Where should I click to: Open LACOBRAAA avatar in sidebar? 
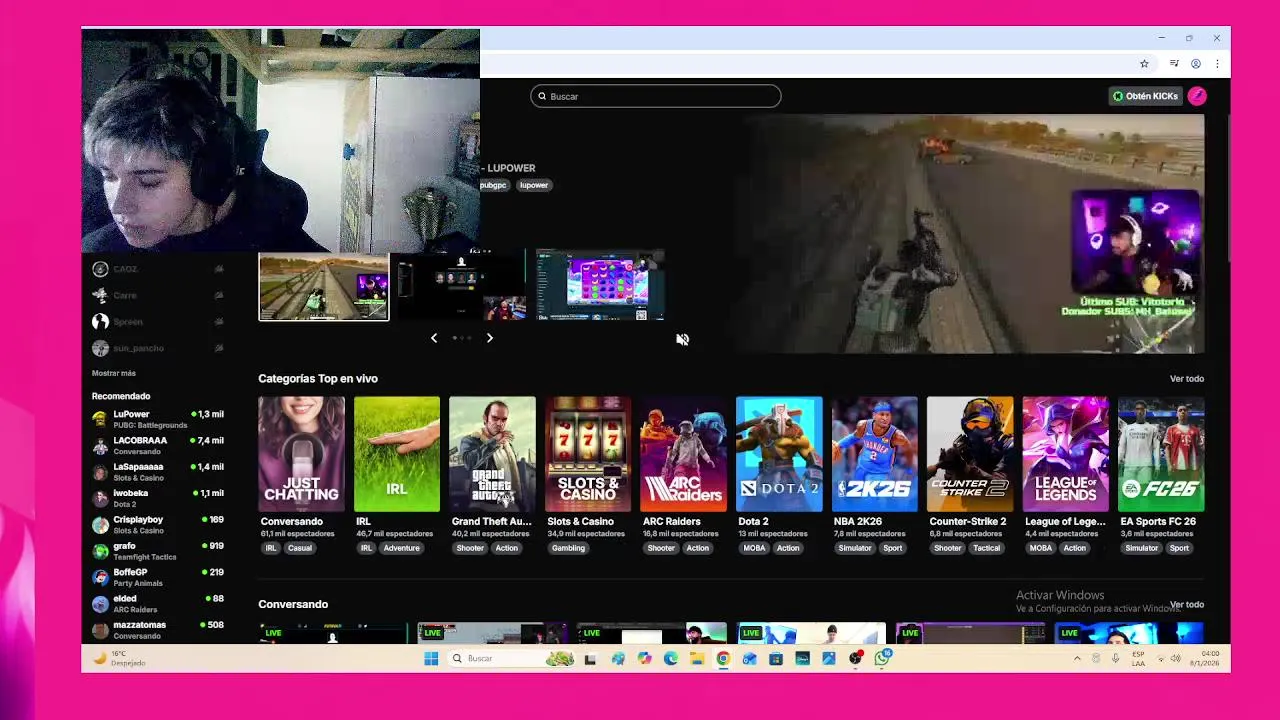(x=100, y=446)
